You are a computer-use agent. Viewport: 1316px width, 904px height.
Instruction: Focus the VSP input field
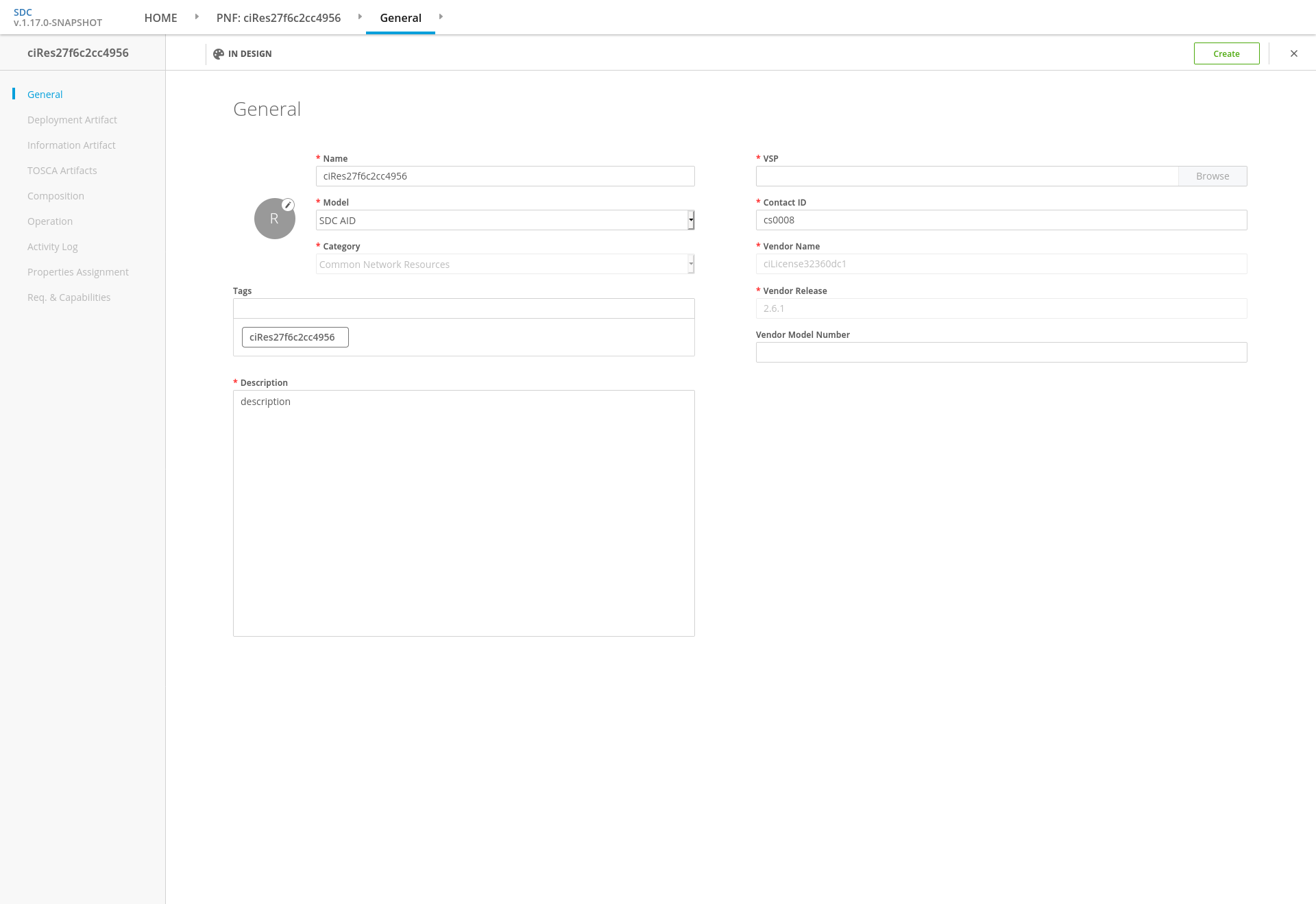[967, 176]
